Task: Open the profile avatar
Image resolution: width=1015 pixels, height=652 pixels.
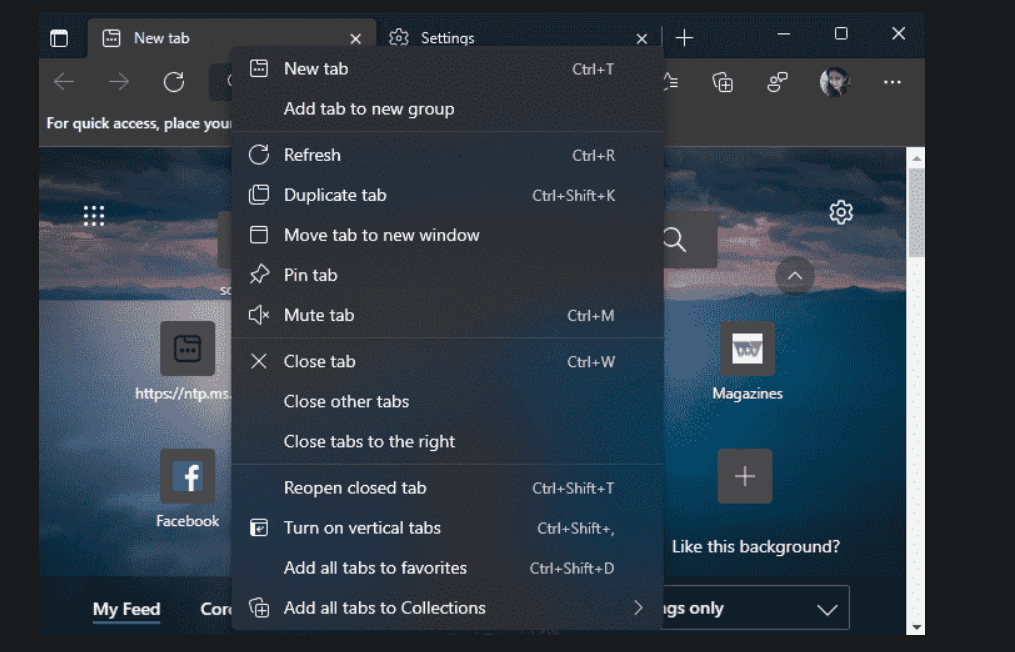Action: coord(834,82)
